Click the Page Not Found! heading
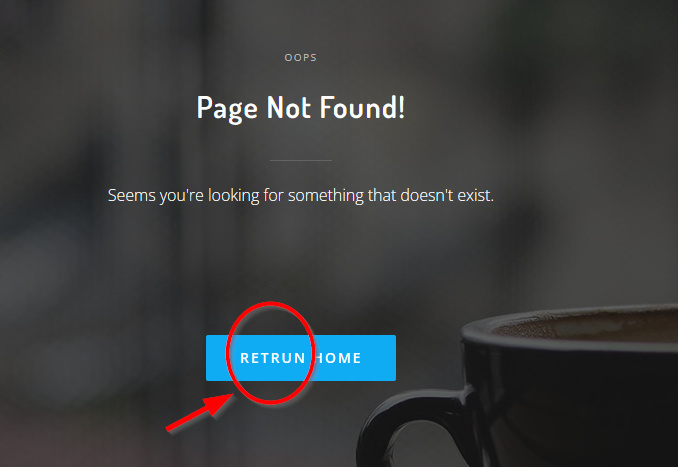This screenshot has height=467, width=678. [301, 108]
